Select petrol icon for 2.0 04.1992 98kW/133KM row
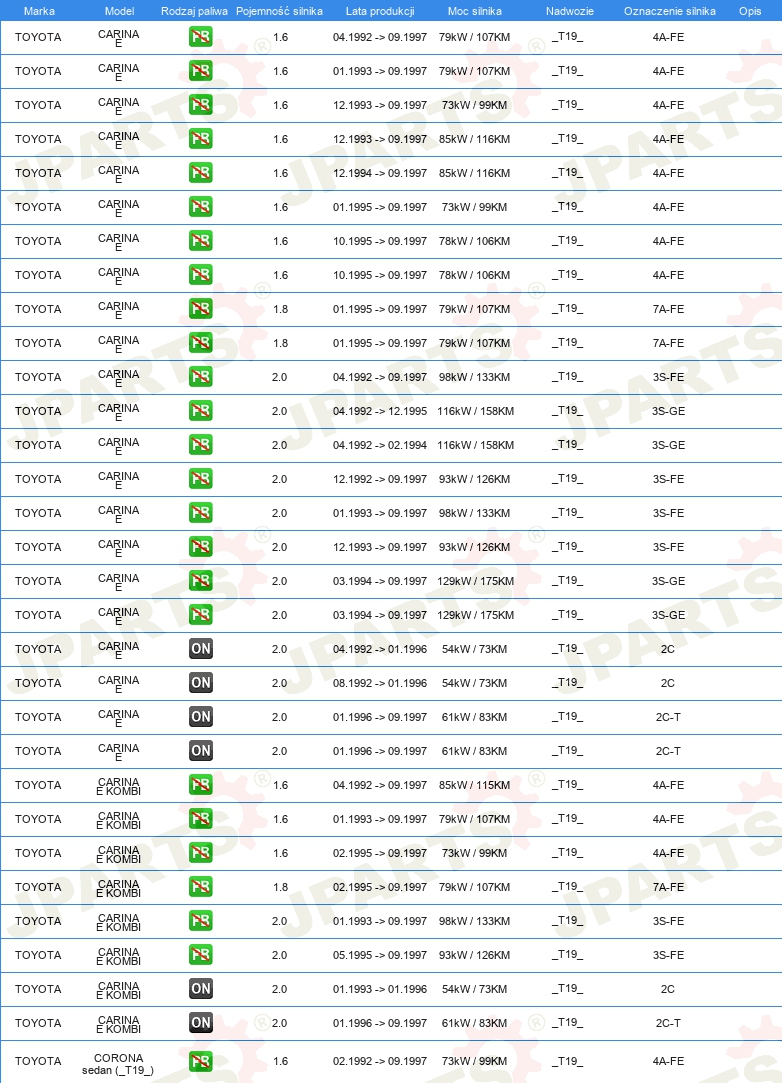Screen dimensions: 782x1083 tap(200, 376)
